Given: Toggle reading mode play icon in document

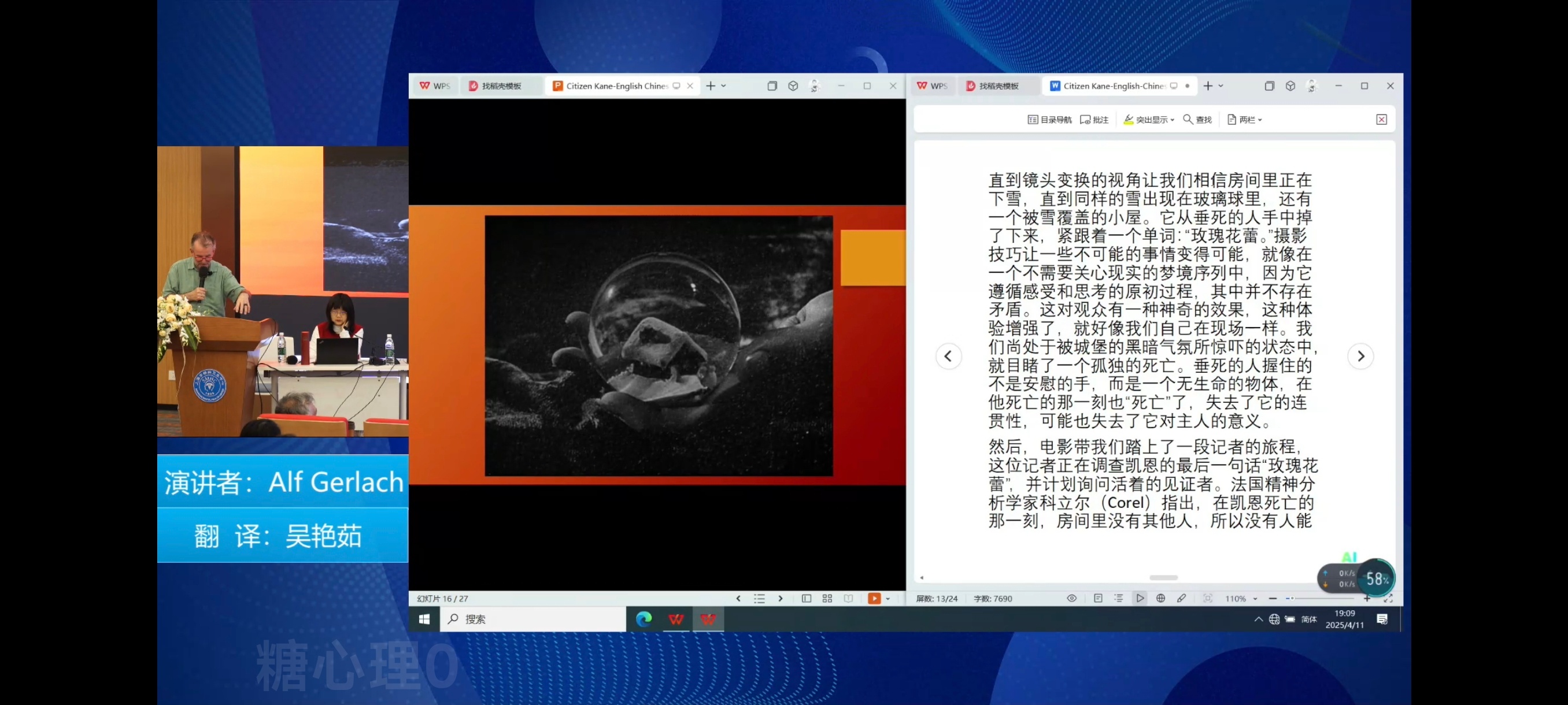Looking at the screenshot, I should pos(1140,599).
